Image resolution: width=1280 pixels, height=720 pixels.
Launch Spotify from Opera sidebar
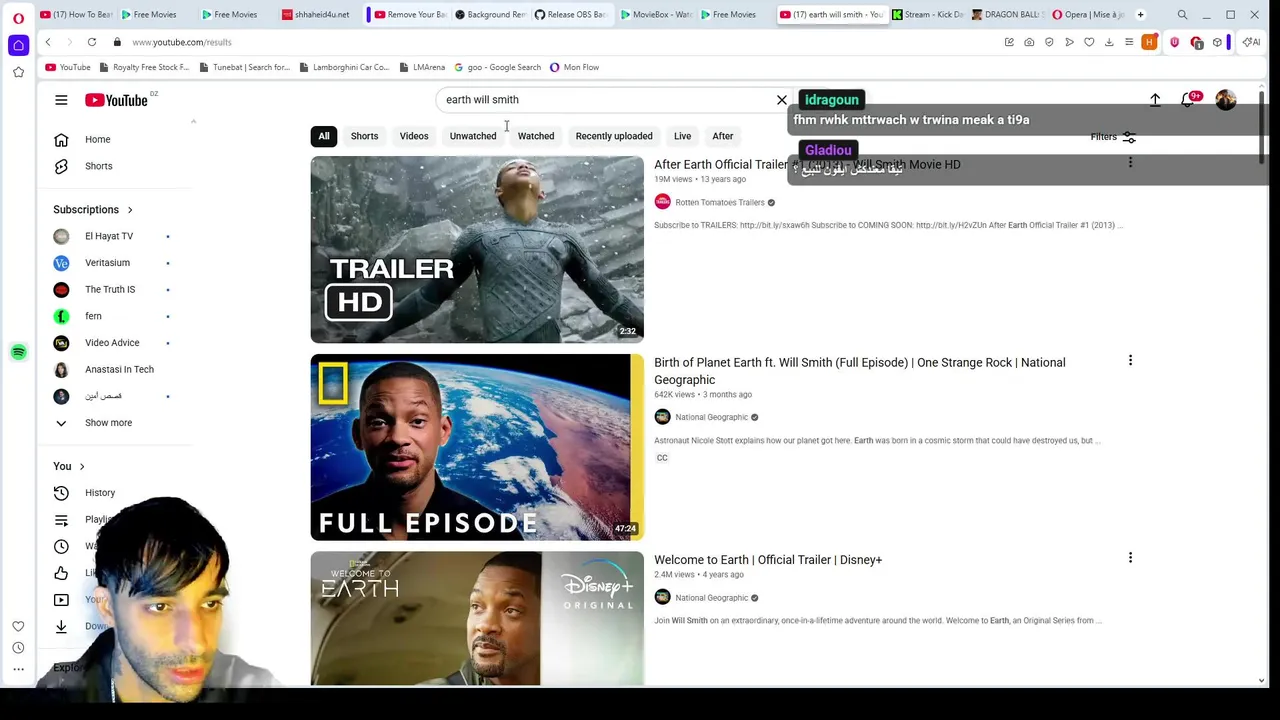18,352
